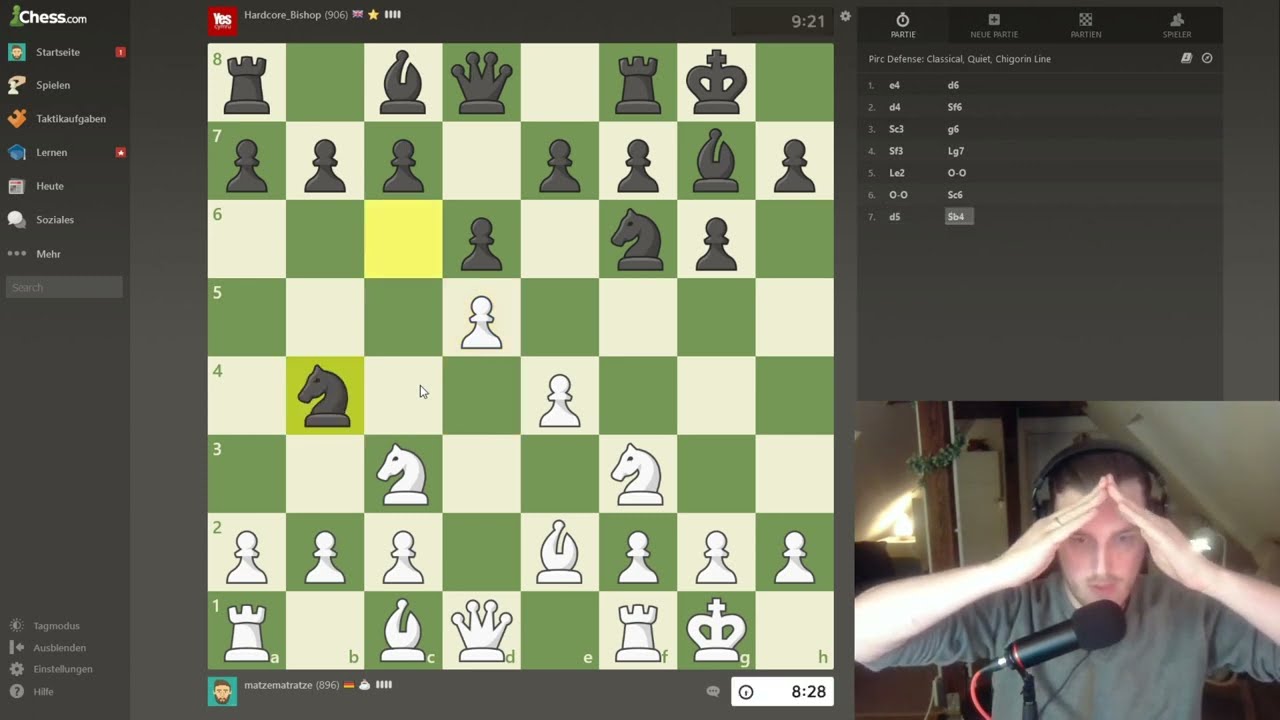
Task: Click the Startseite red notification badge
Action: (121, 52)
